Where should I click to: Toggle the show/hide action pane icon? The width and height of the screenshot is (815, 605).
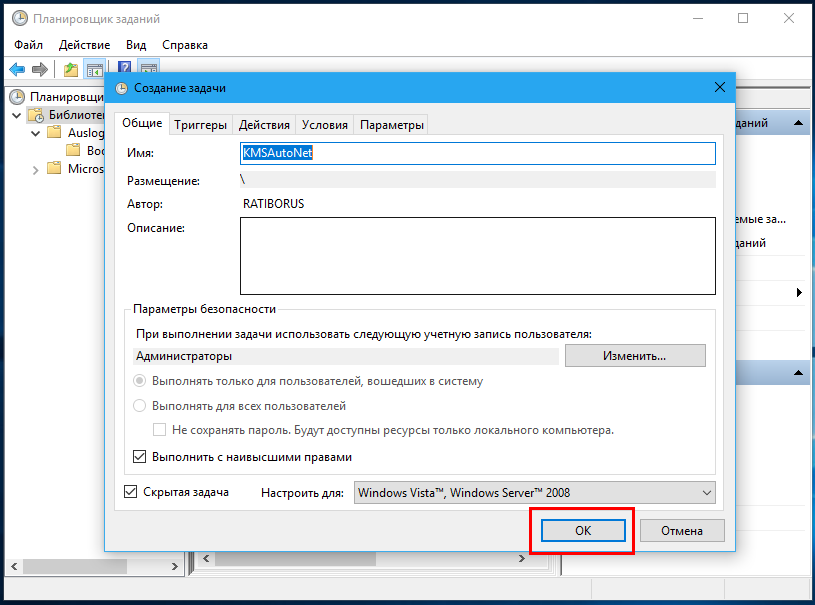pyautogui.click(x=149, y=68)
